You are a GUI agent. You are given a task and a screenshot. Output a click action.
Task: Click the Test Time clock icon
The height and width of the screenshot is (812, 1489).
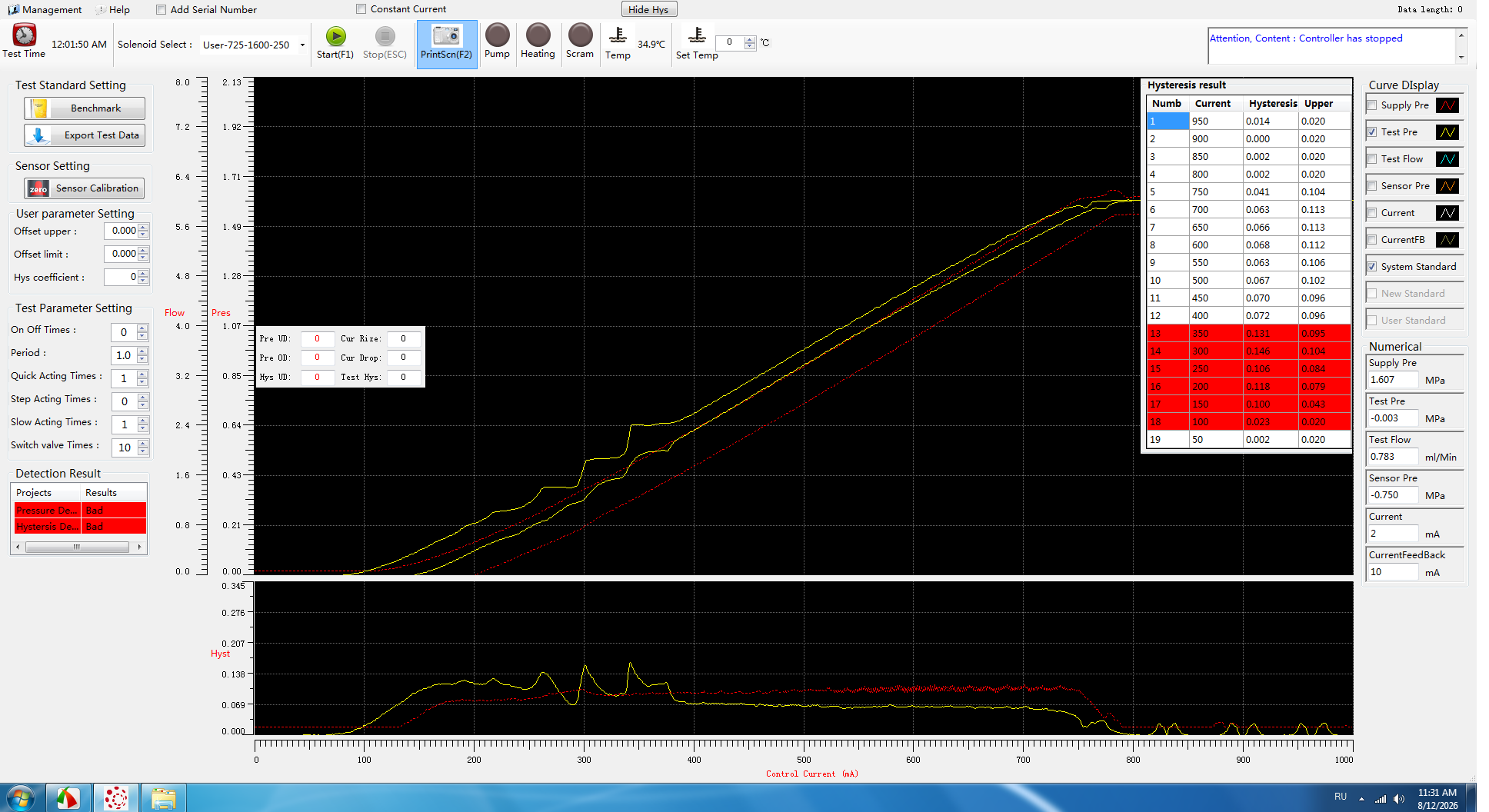point(25,35)
